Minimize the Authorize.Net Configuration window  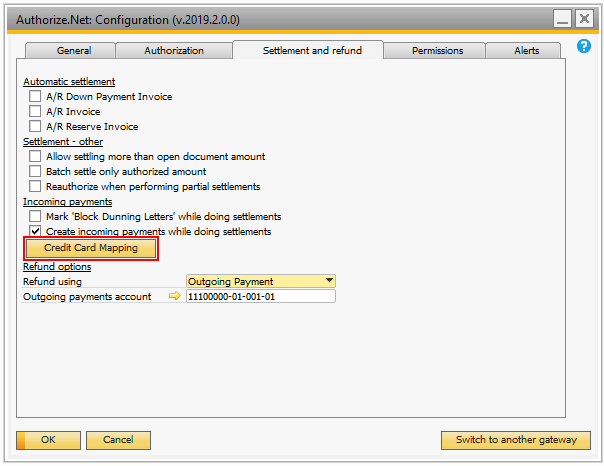(x=562, y=19)
